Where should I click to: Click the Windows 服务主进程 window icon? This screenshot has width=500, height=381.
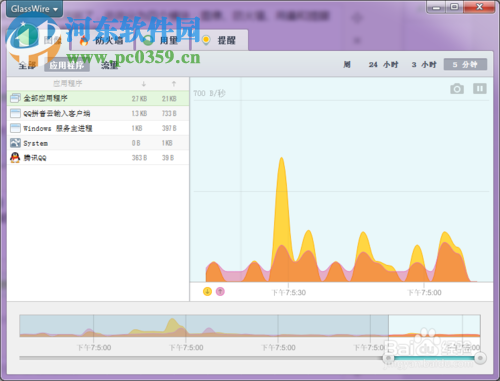click(x=15, y=128)
